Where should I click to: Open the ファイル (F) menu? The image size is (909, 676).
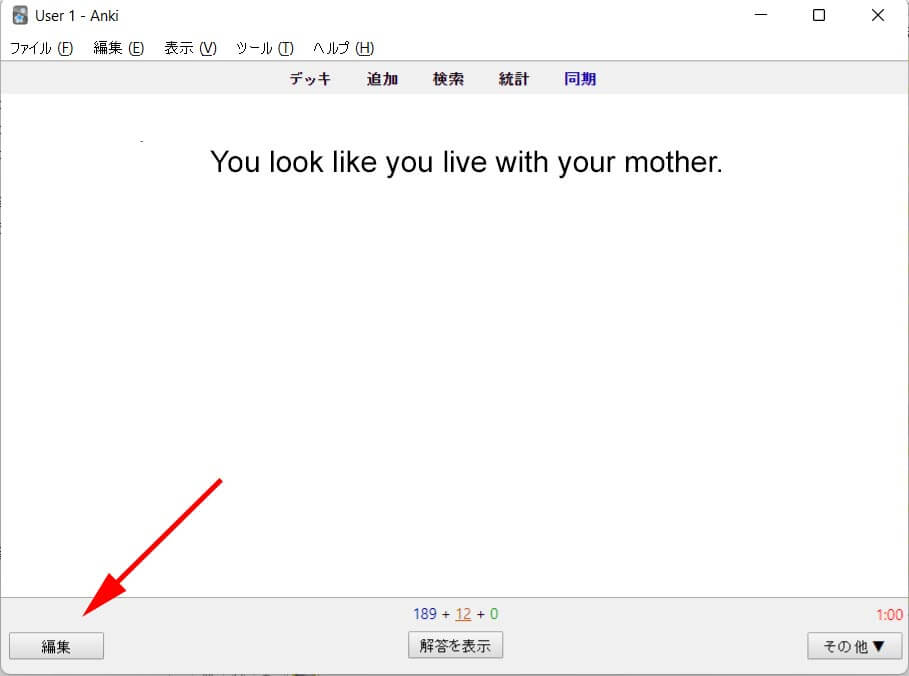tap(41, 48)
